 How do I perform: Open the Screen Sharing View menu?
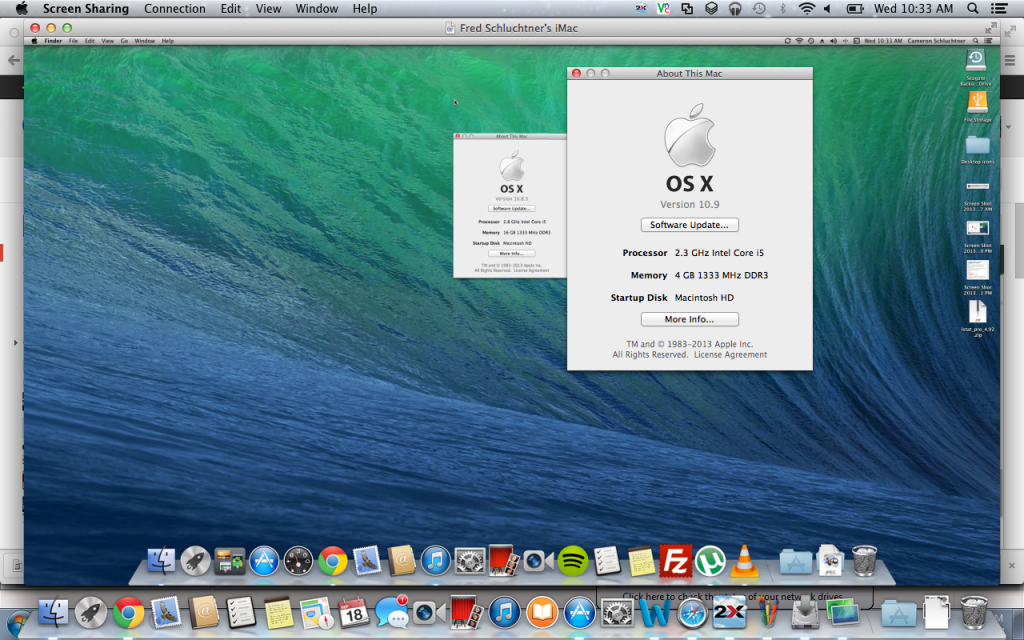click(268, 9)
